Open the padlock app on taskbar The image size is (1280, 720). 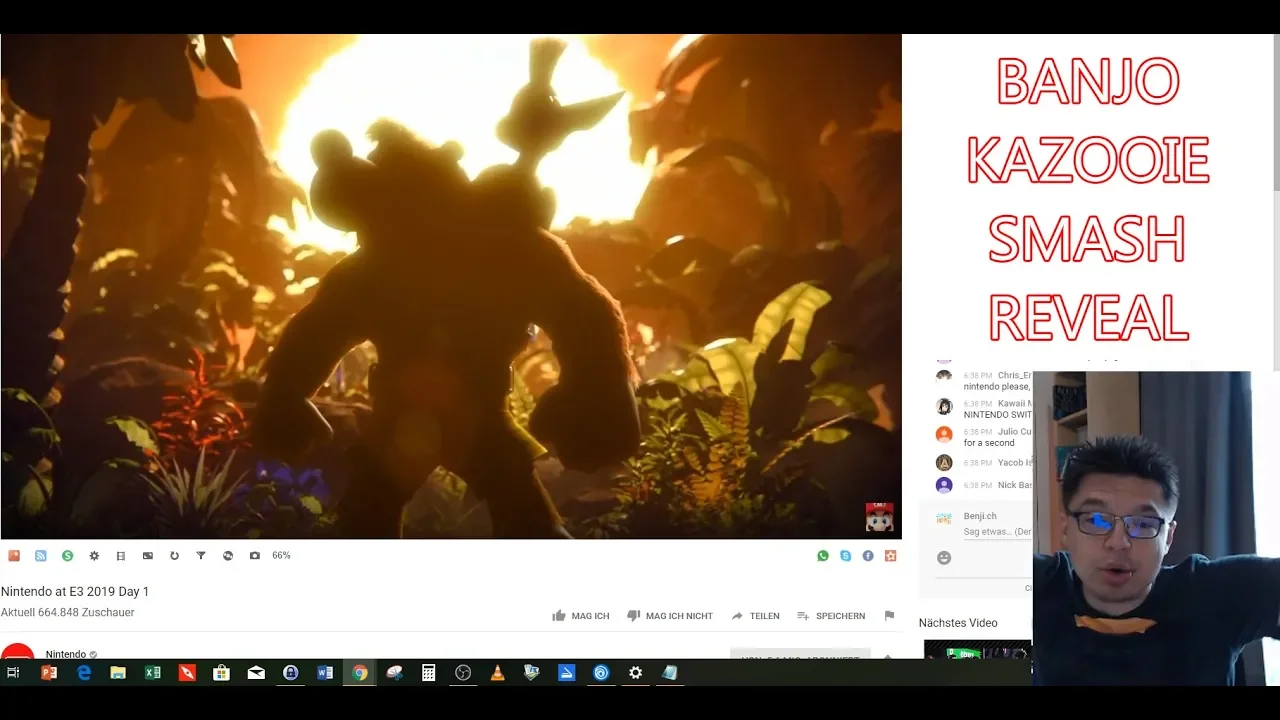[291, 673]
